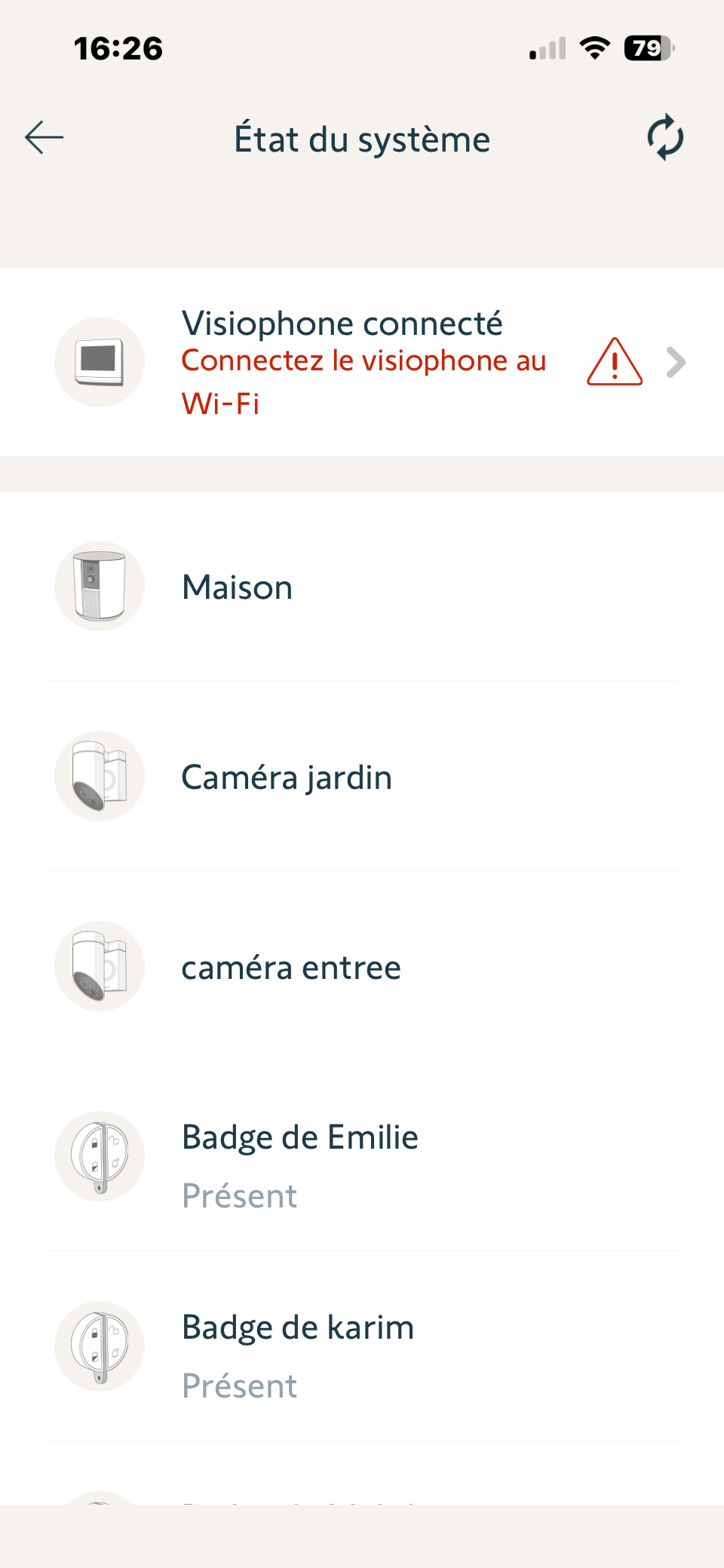Tap the red warning triangle icon

click(x=615, y=362)
